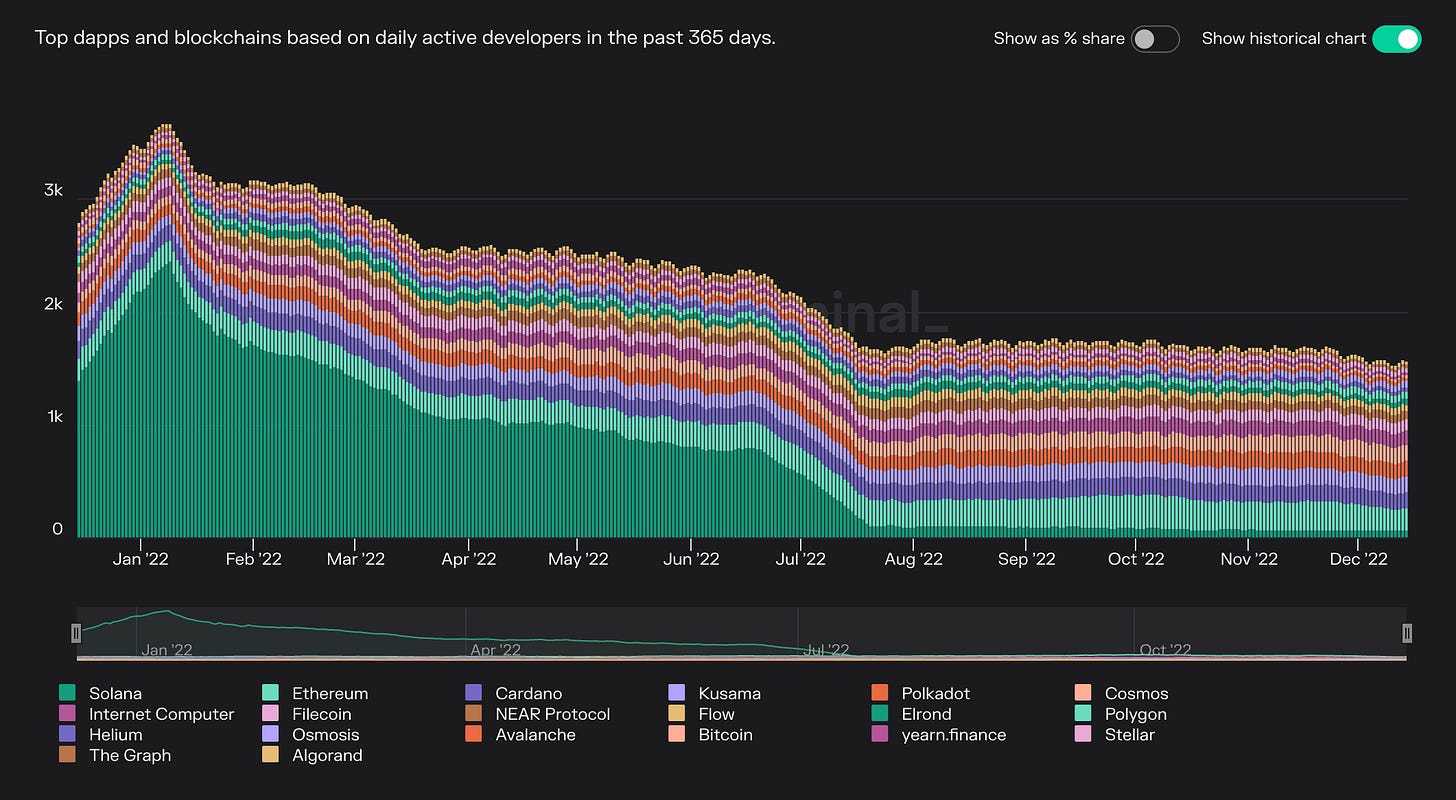Screen dimensions: 1456x800
Task: Click the Osmosis legend color swatch
Action: [270, 734]
